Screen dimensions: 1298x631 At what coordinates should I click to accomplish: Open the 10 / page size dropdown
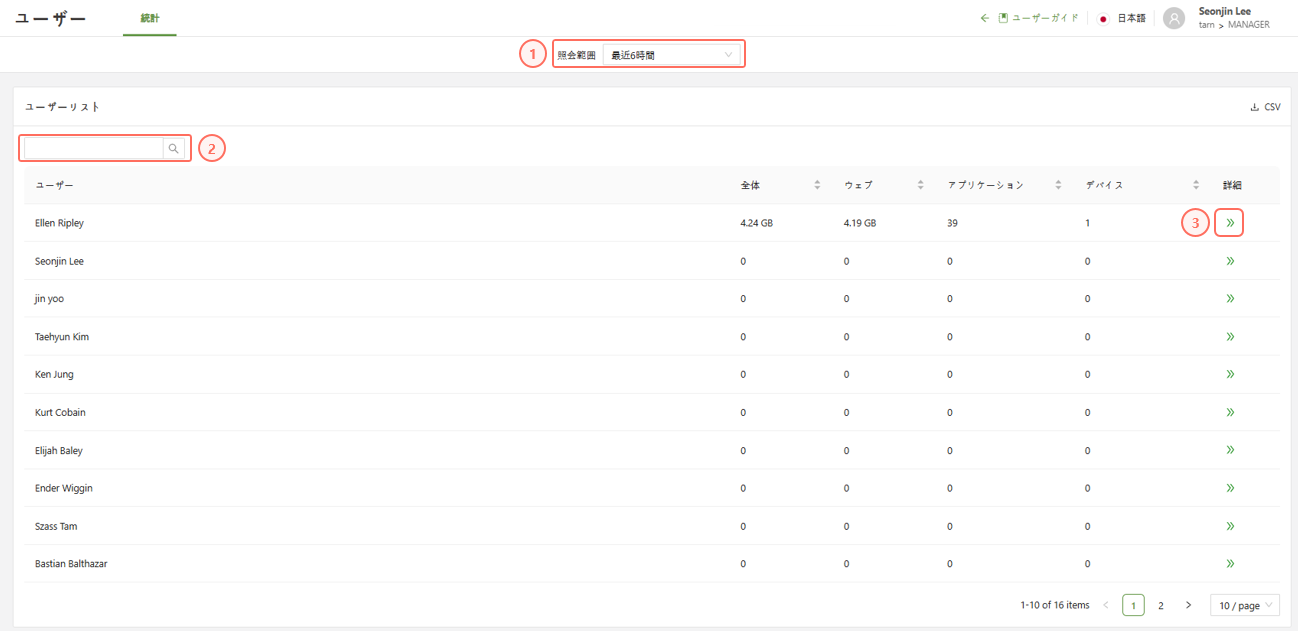[x=1244, y=605]
